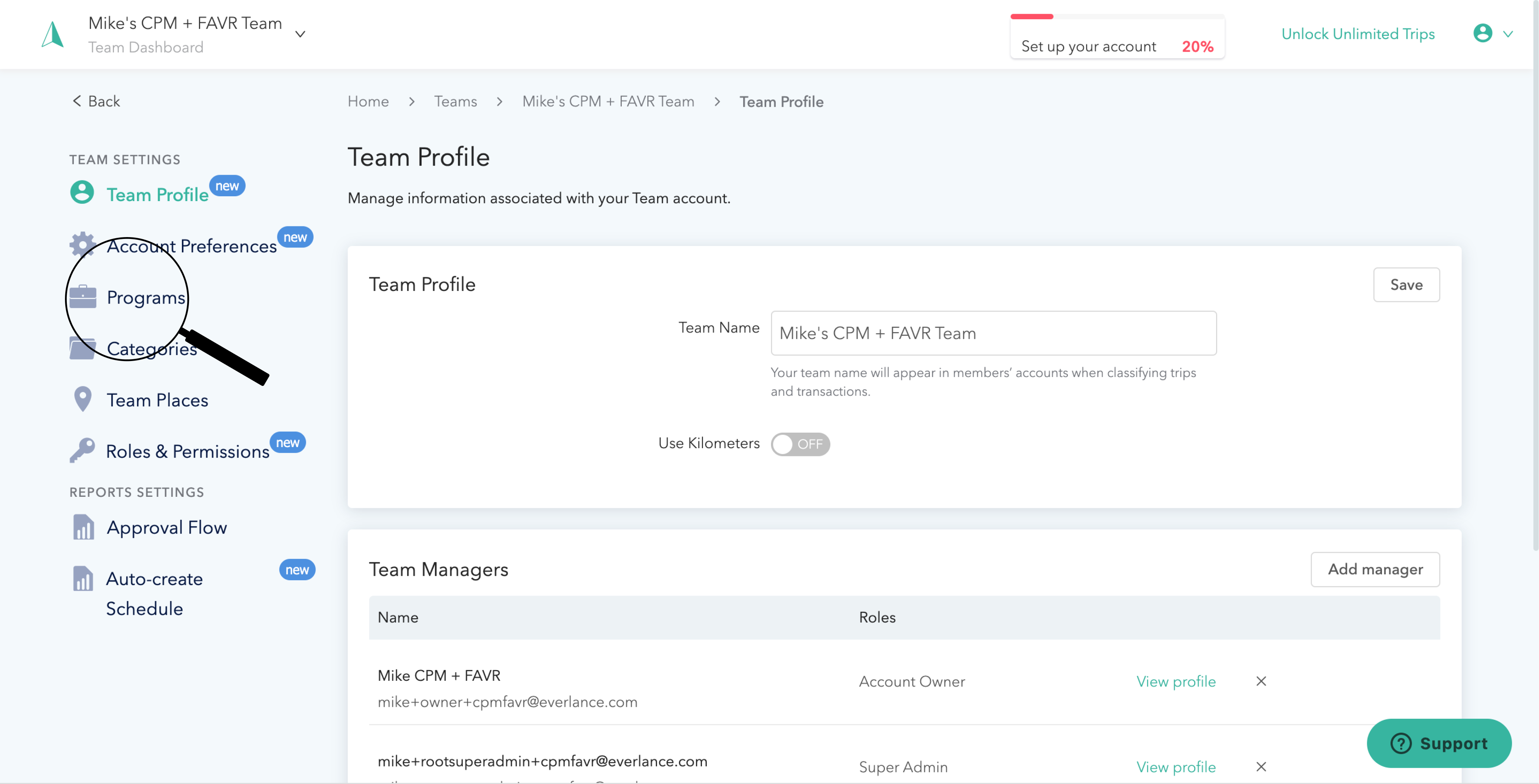Open the Programs section
The height and width of the screenshot is (784, 1539).
tap(146, 297)
